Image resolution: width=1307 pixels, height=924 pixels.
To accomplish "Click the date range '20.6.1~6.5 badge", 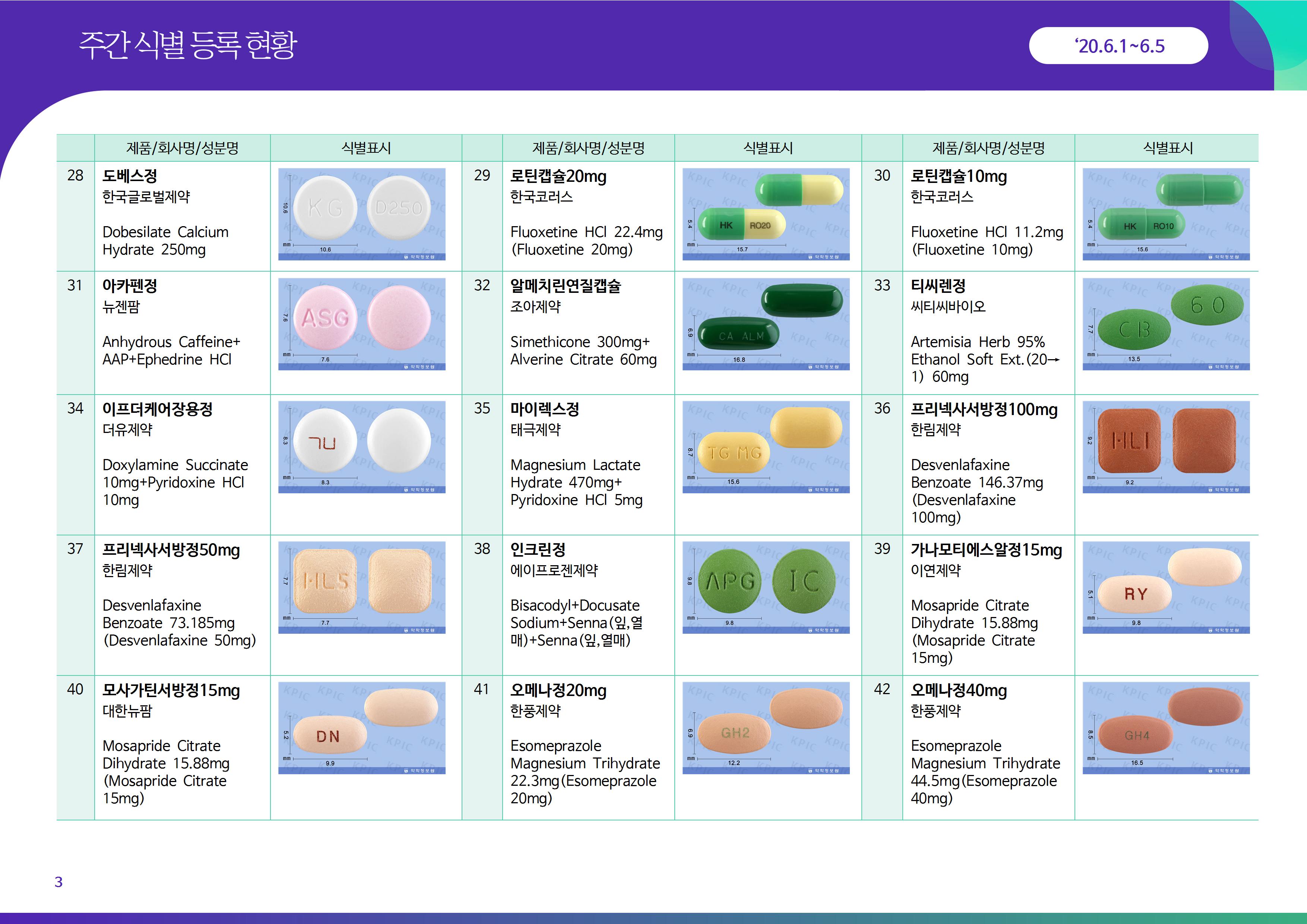I will click(1118, 45).
